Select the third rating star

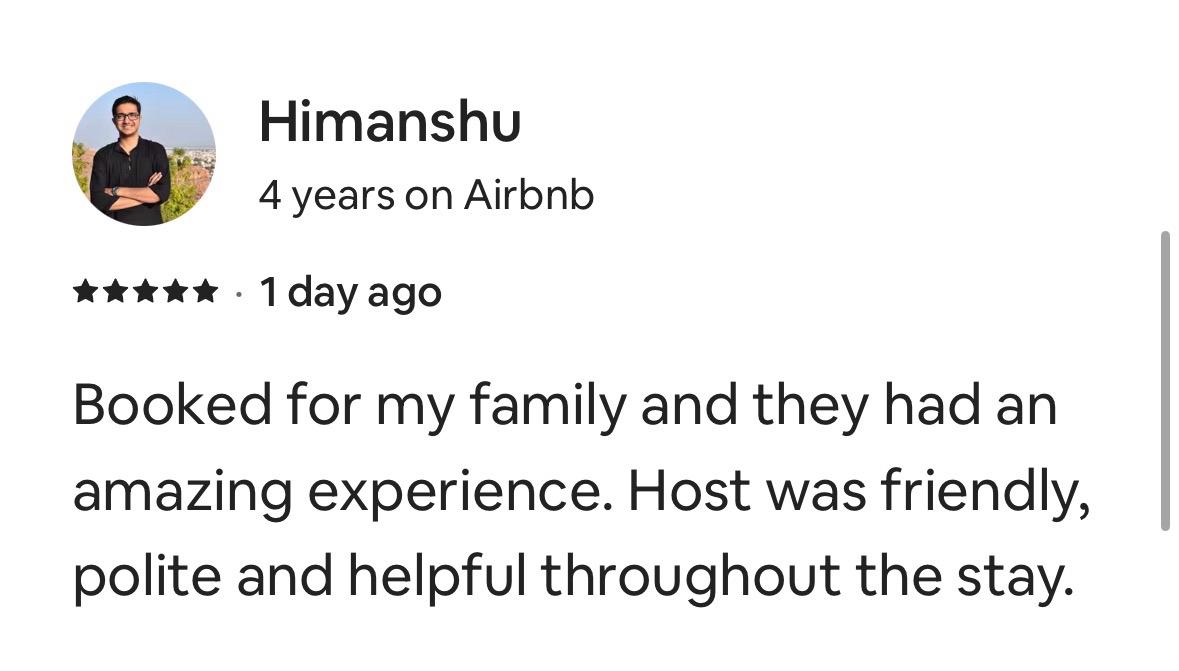[x=145, y=293]
